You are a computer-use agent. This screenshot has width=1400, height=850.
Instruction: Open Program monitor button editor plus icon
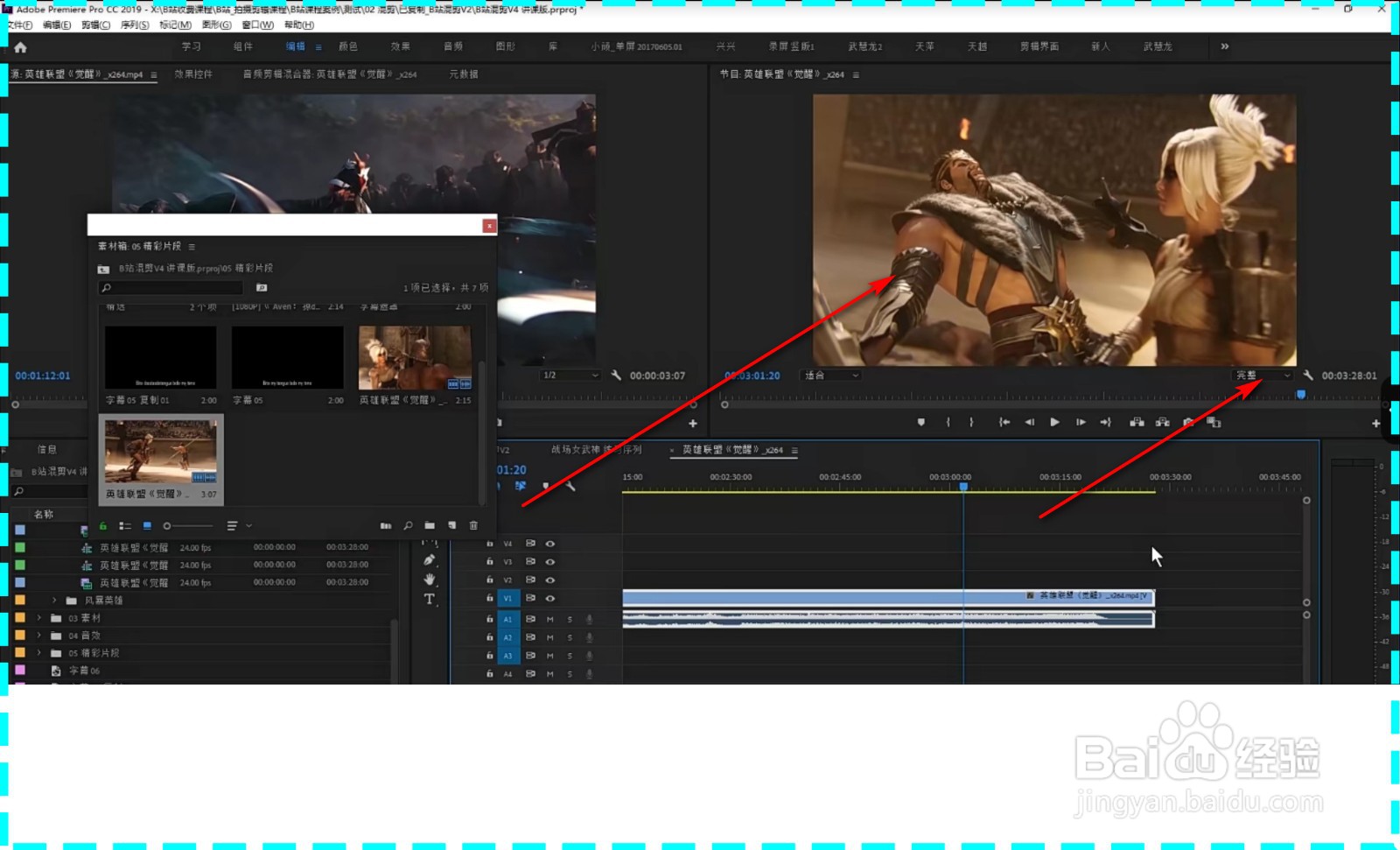click(x=1375, y=423)
